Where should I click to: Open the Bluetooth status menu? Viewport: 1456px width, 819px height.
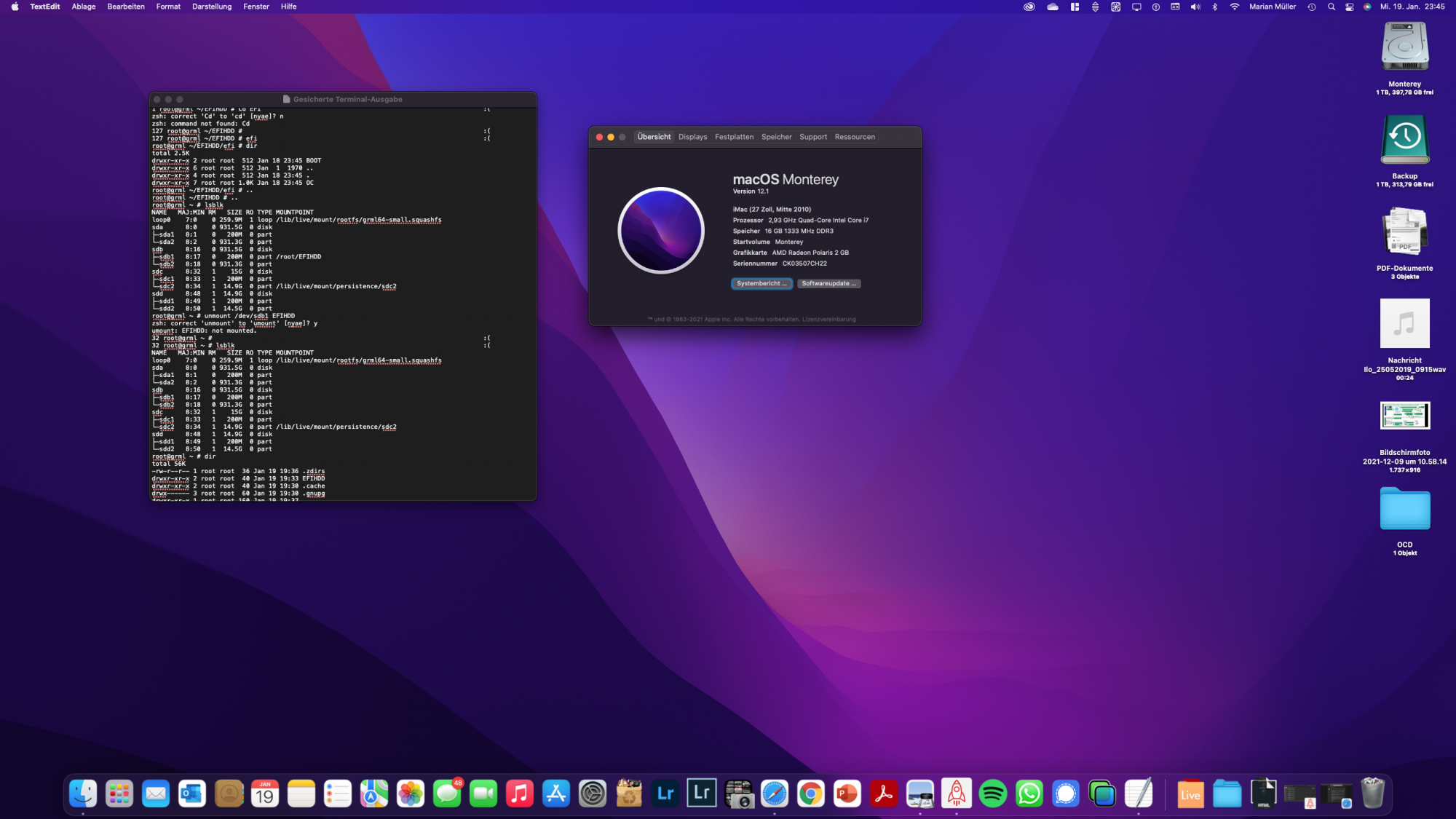coord(1214,7)
